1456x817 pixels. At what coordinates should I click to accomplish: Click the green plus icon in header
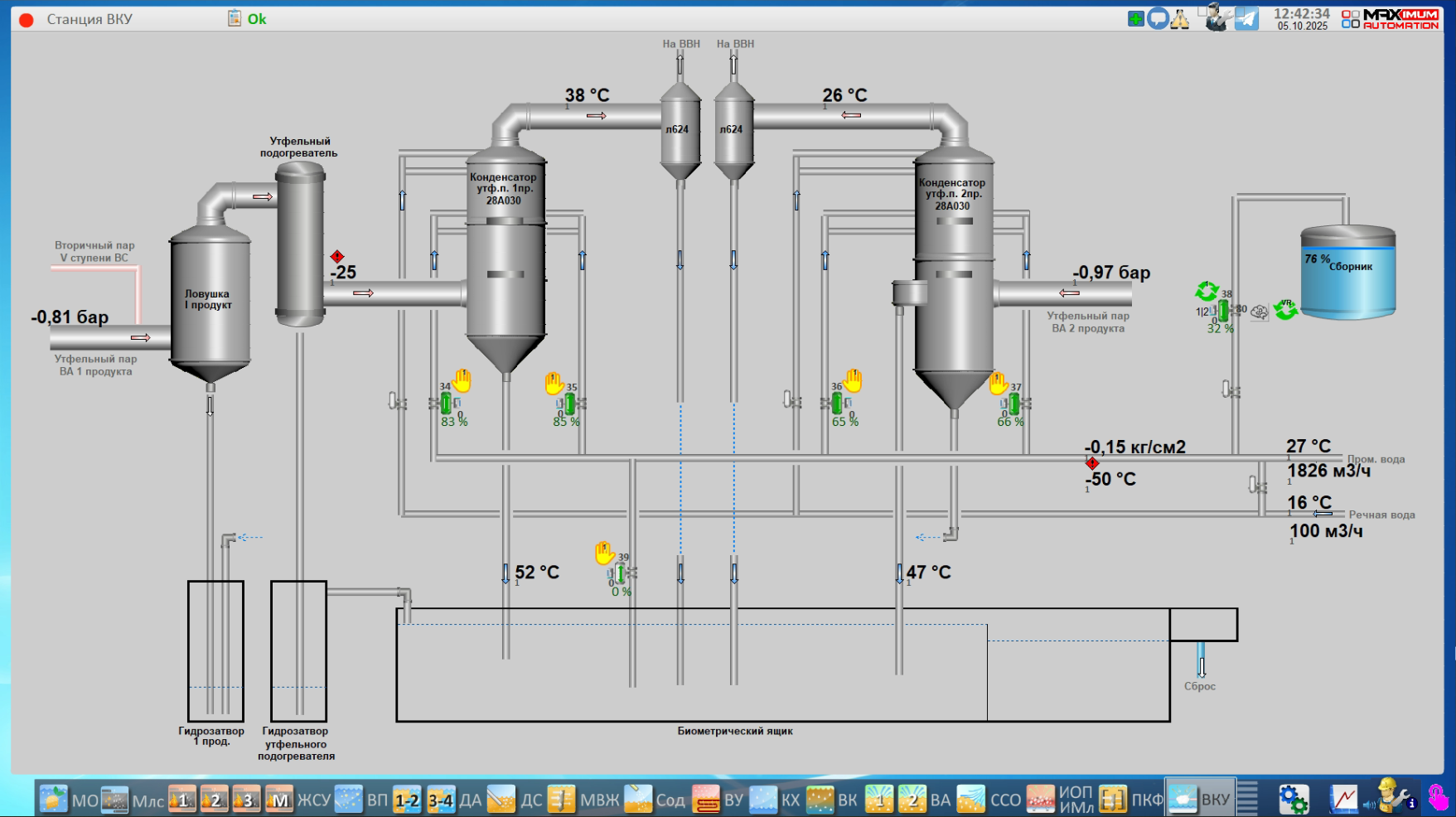pos(1135,18)
